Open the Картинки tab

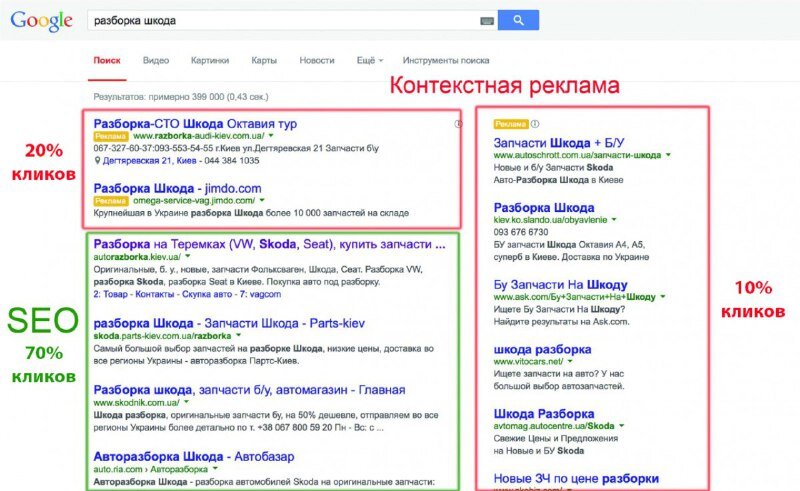pos(210,60)
